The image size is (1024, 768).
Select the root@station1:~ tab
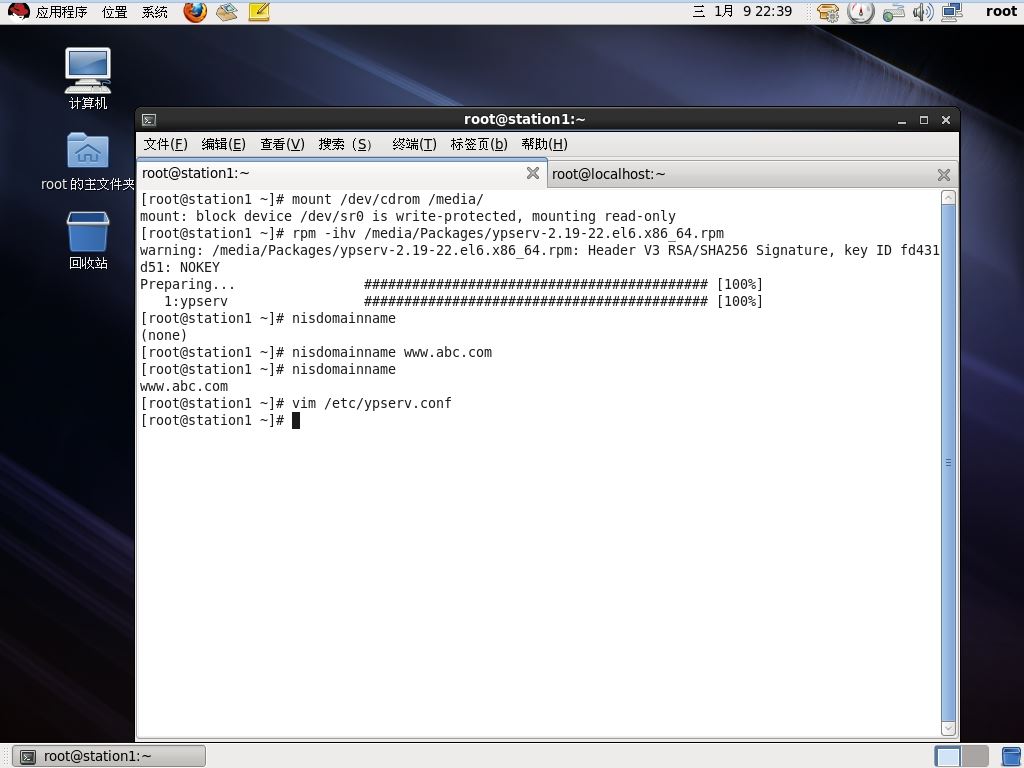342,173
